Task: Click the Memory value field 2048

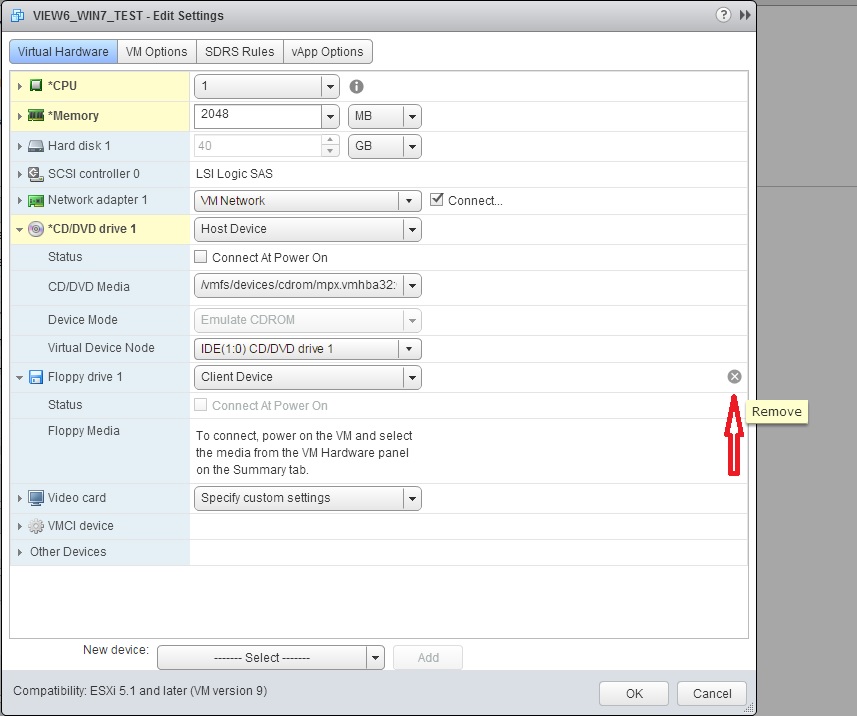Action: click(x=258, y=116)
